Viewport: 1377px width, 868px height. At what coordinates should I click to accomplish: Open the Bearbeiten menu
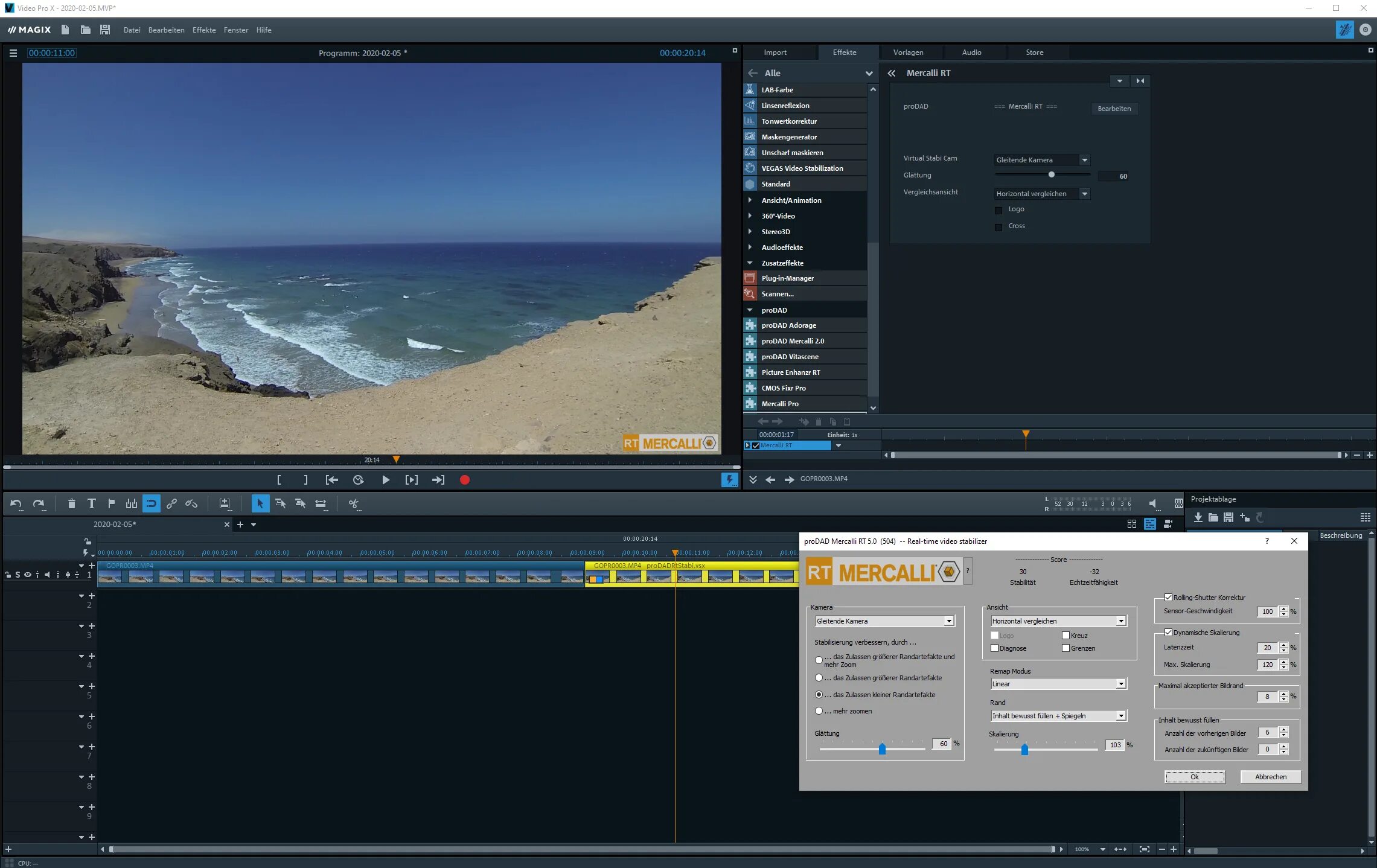166,30
